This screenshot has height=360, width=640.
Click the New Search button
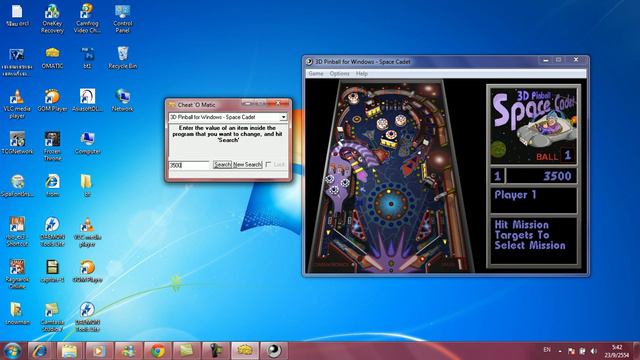tap(247, 164)
